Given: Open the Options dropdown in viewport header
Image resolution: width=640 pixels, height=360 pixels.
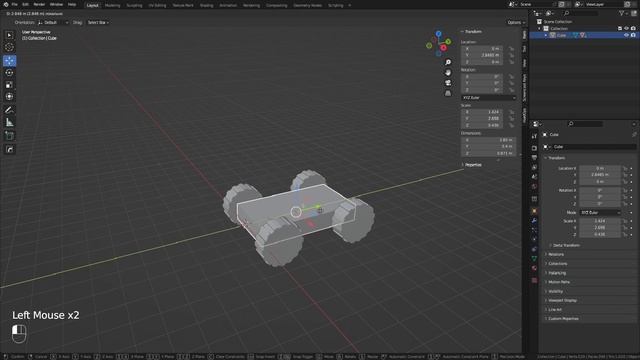Looking at the screenshot, I should (x=516, y=22).
